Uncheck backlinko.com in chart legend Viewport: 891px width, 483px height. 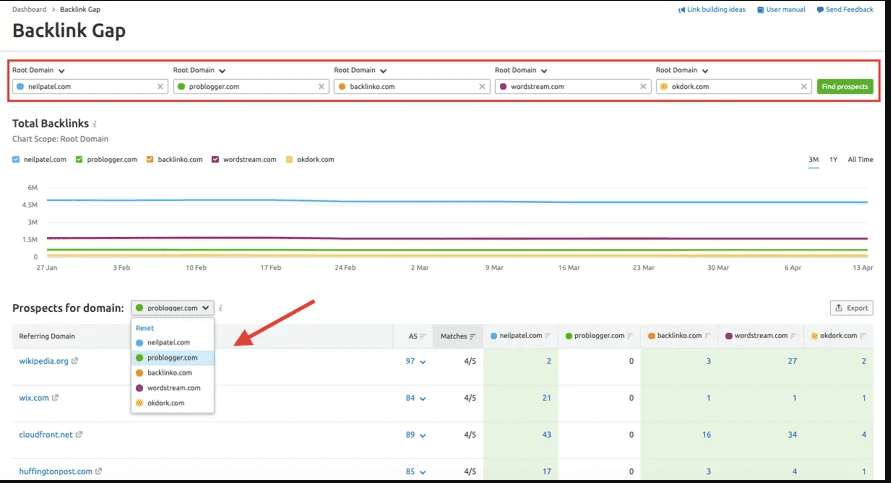coord(150,160)
